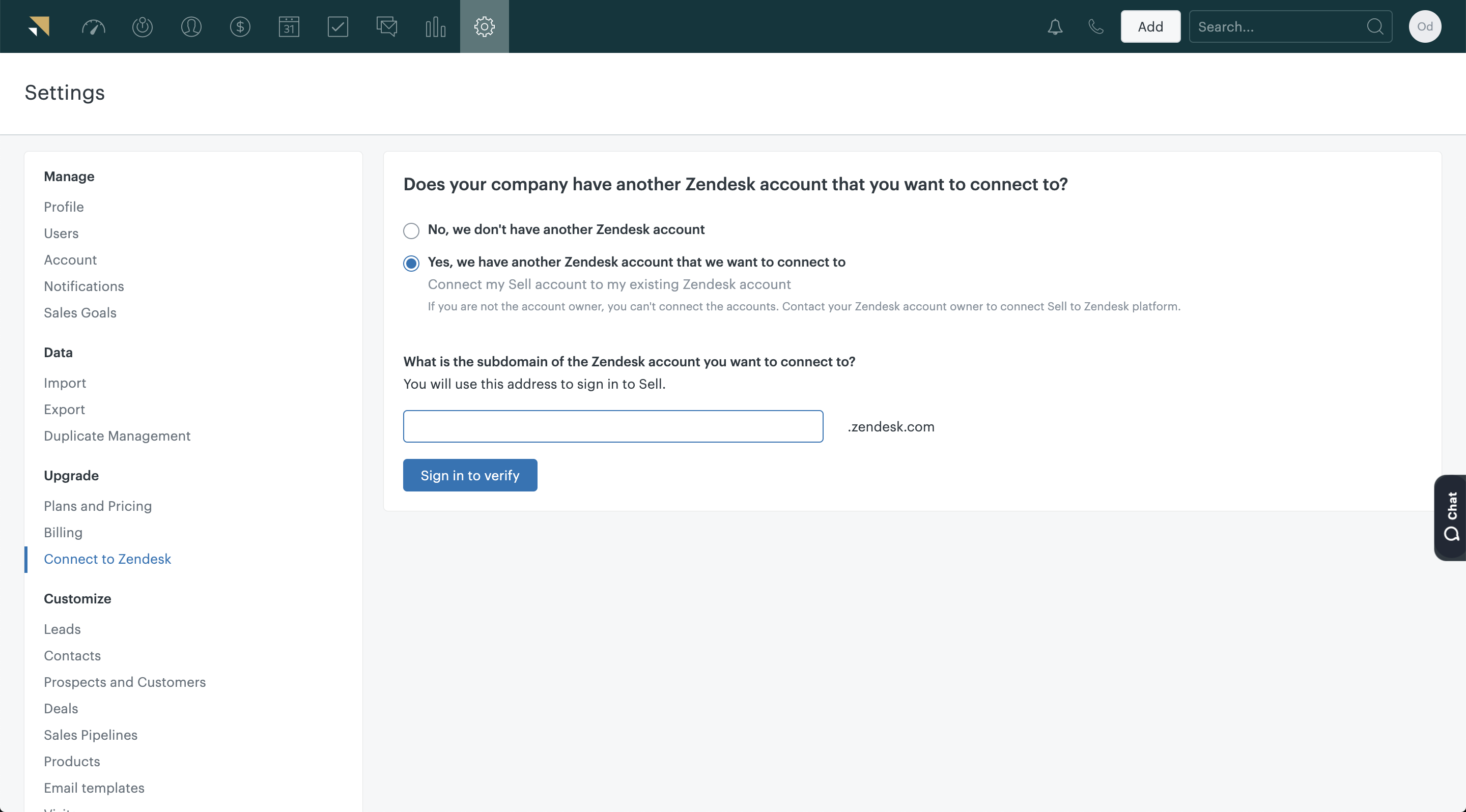Select the tasks/checkbox icon
1466x812 pixels.
(337, 26)
